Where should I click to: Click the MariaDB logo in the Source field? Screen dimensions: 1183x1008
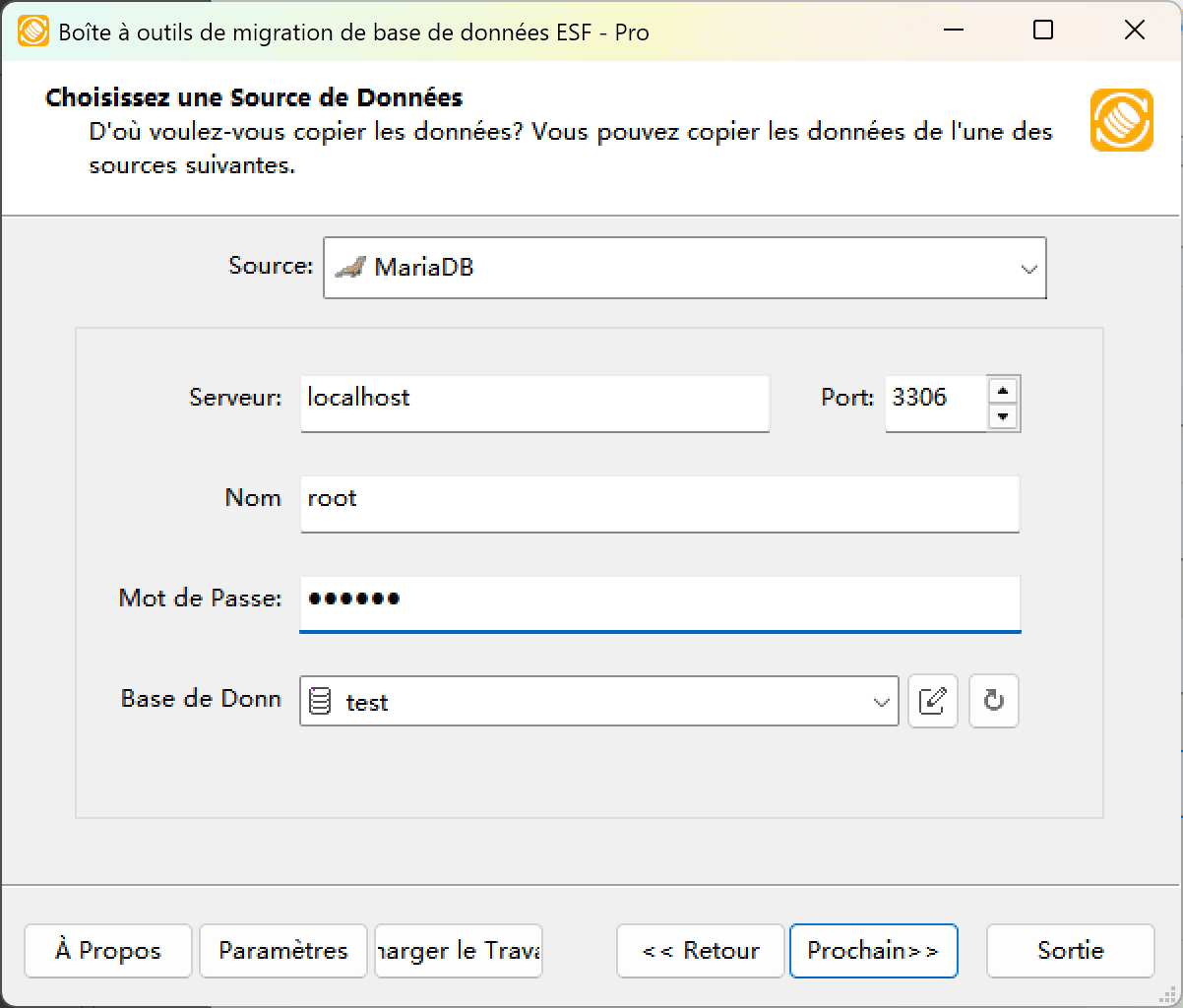coord(352,267)
